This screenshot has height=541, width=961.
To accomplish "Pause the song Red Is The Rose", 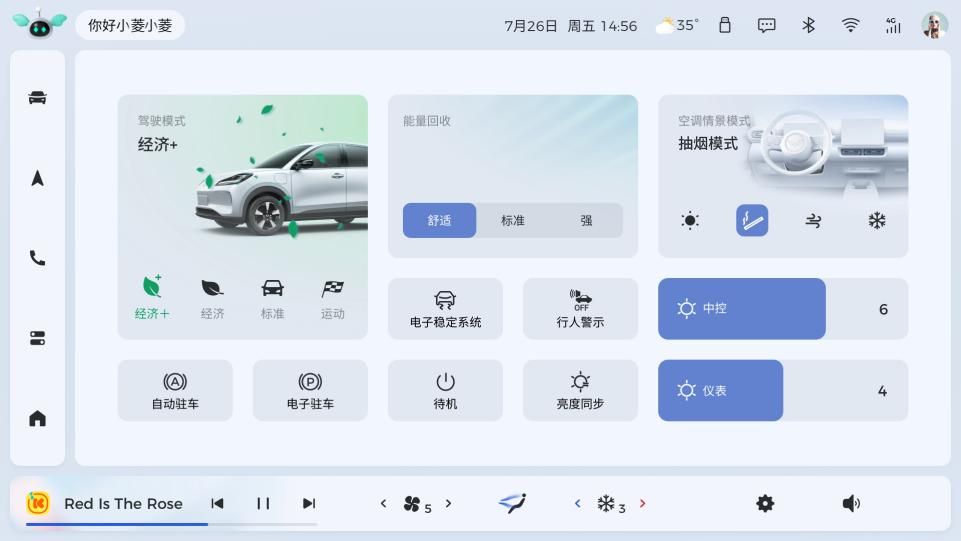I will click(263, 504).
